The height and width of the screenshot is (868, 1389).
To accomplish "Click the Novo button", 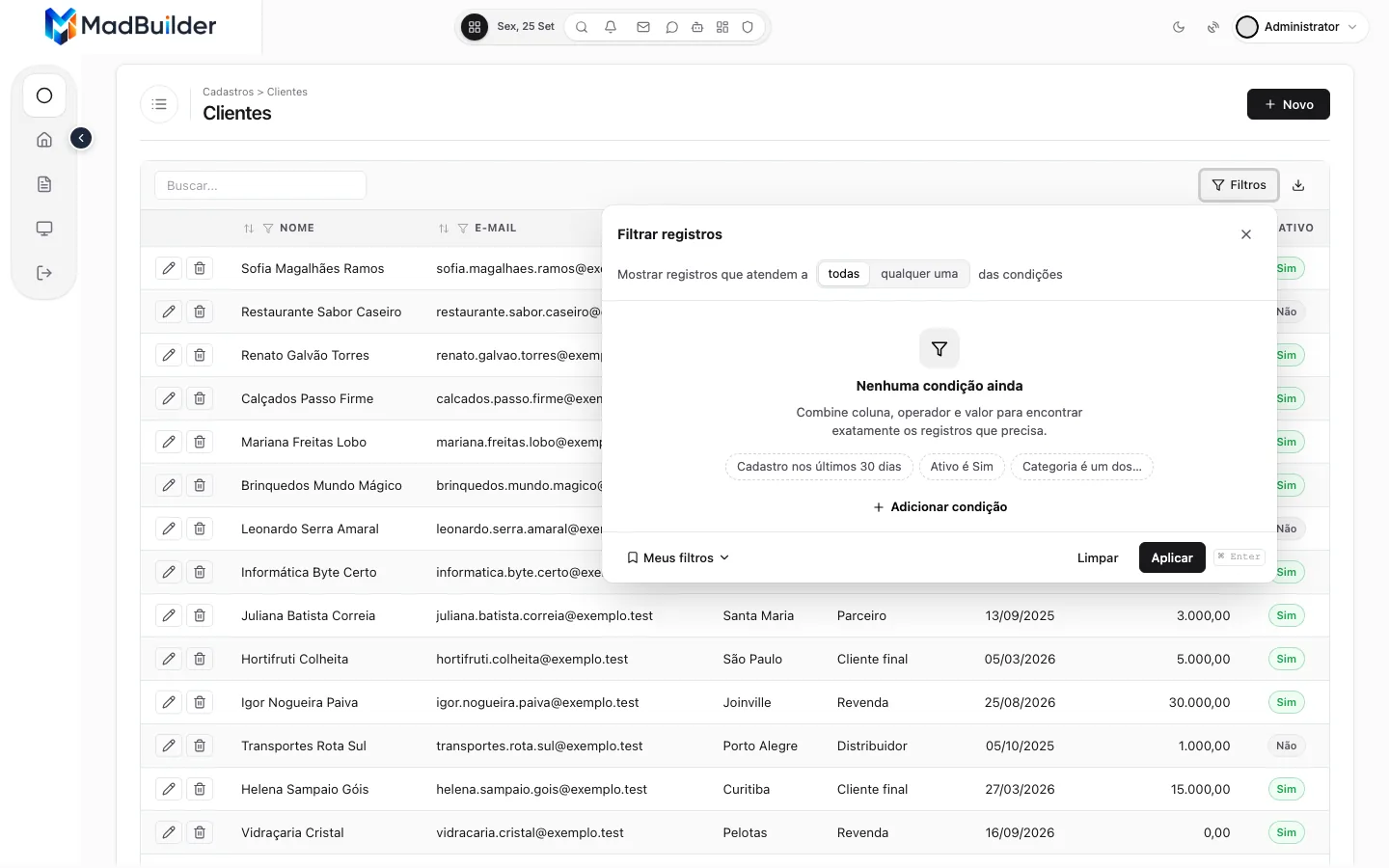I will pos(1288,104).
